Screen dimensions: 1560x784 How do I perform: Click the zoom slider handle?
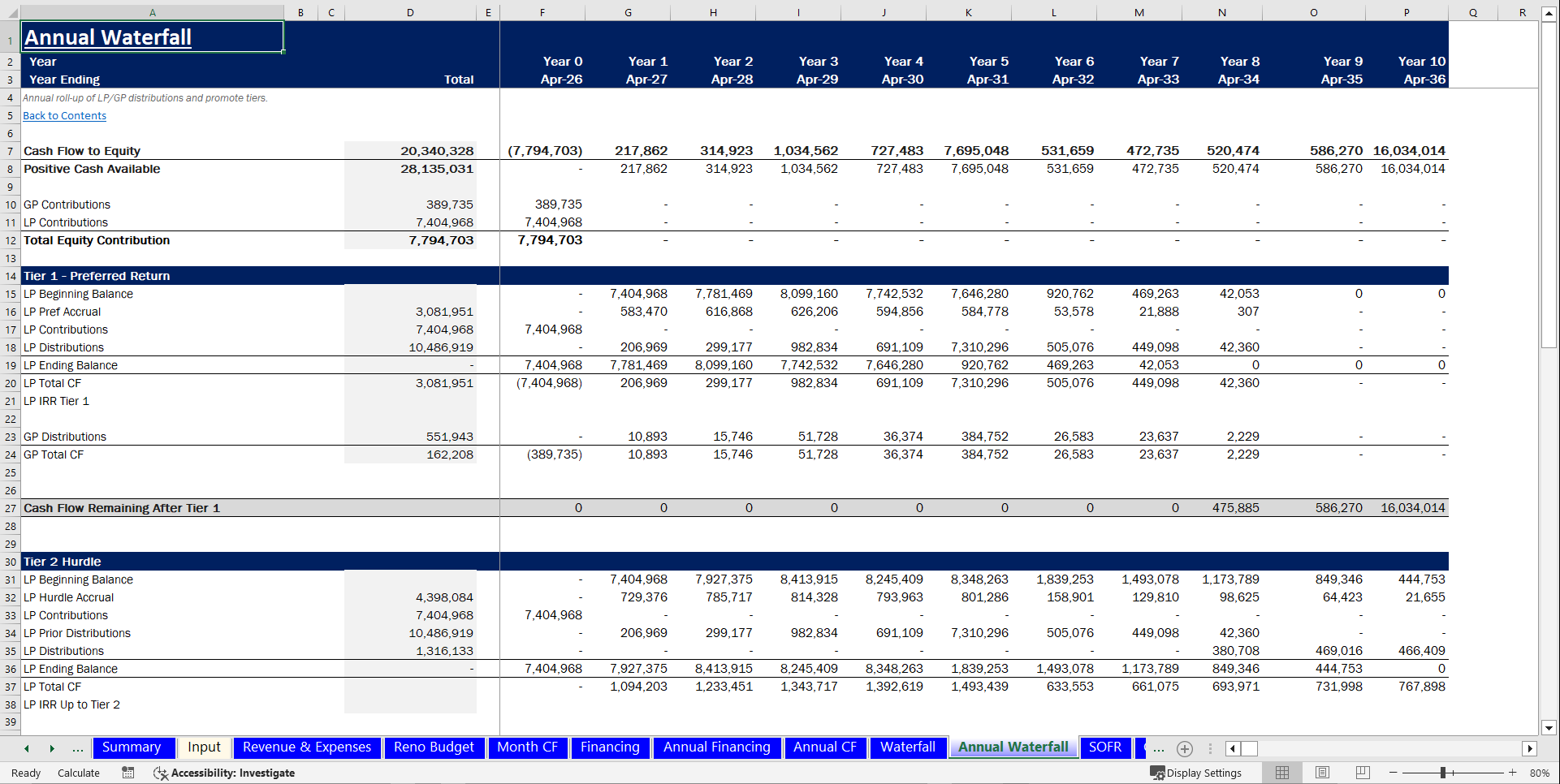coord(1445,773)
